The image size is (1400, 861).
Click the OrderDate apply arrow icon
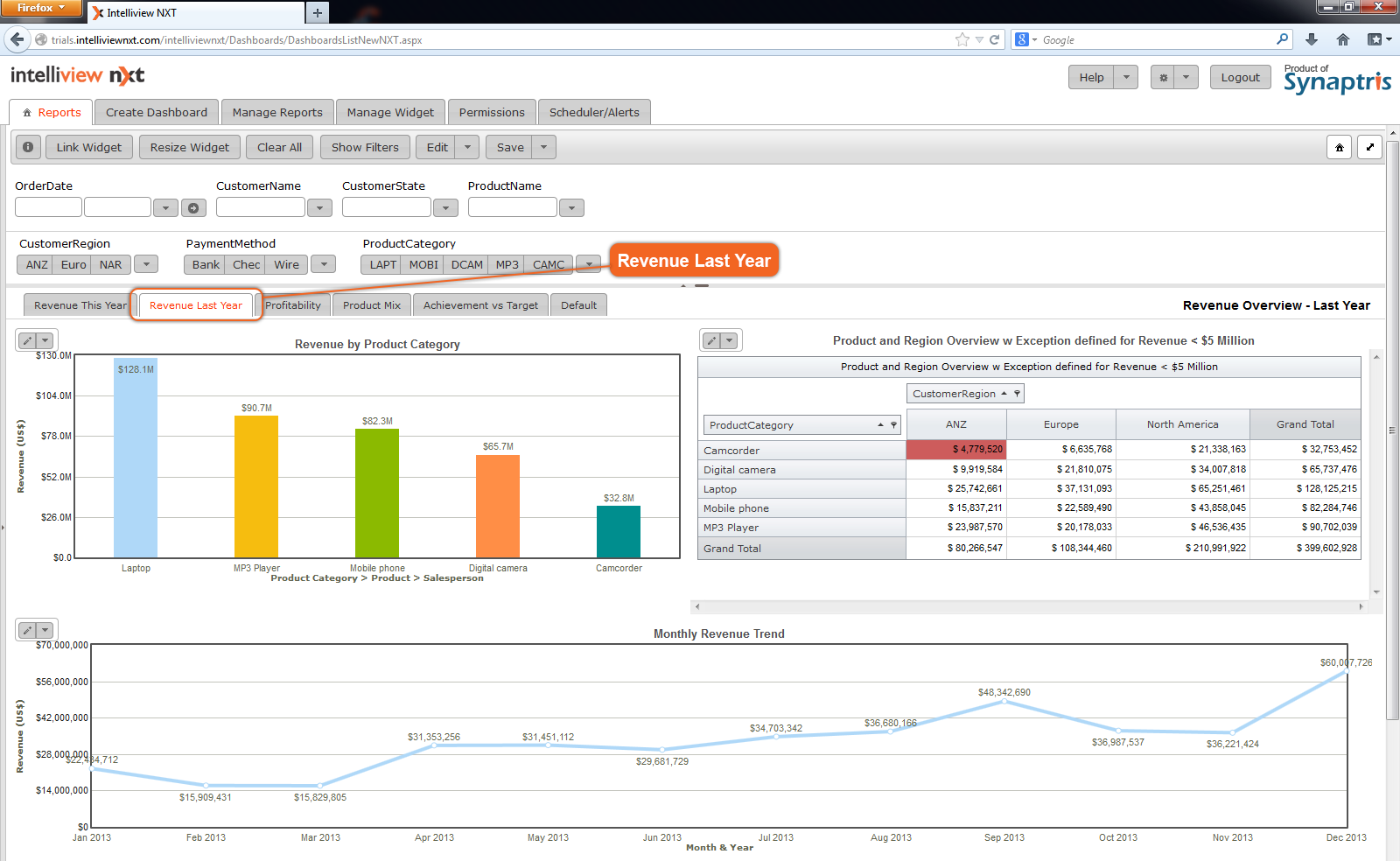193,207
